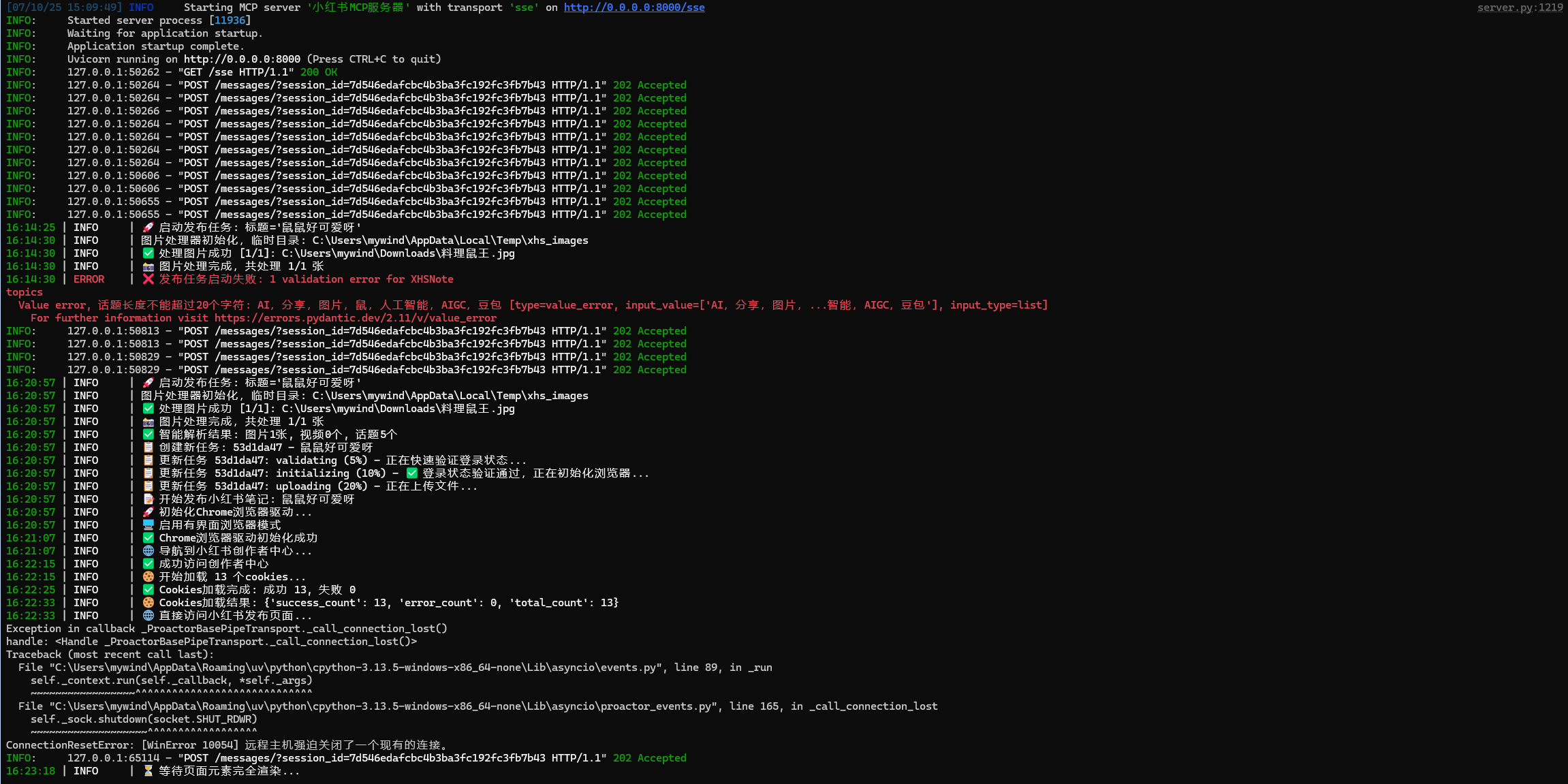Screen dimensions: 1568x784
Task: Click the red ERROR level label
Action: click(89, 279)
